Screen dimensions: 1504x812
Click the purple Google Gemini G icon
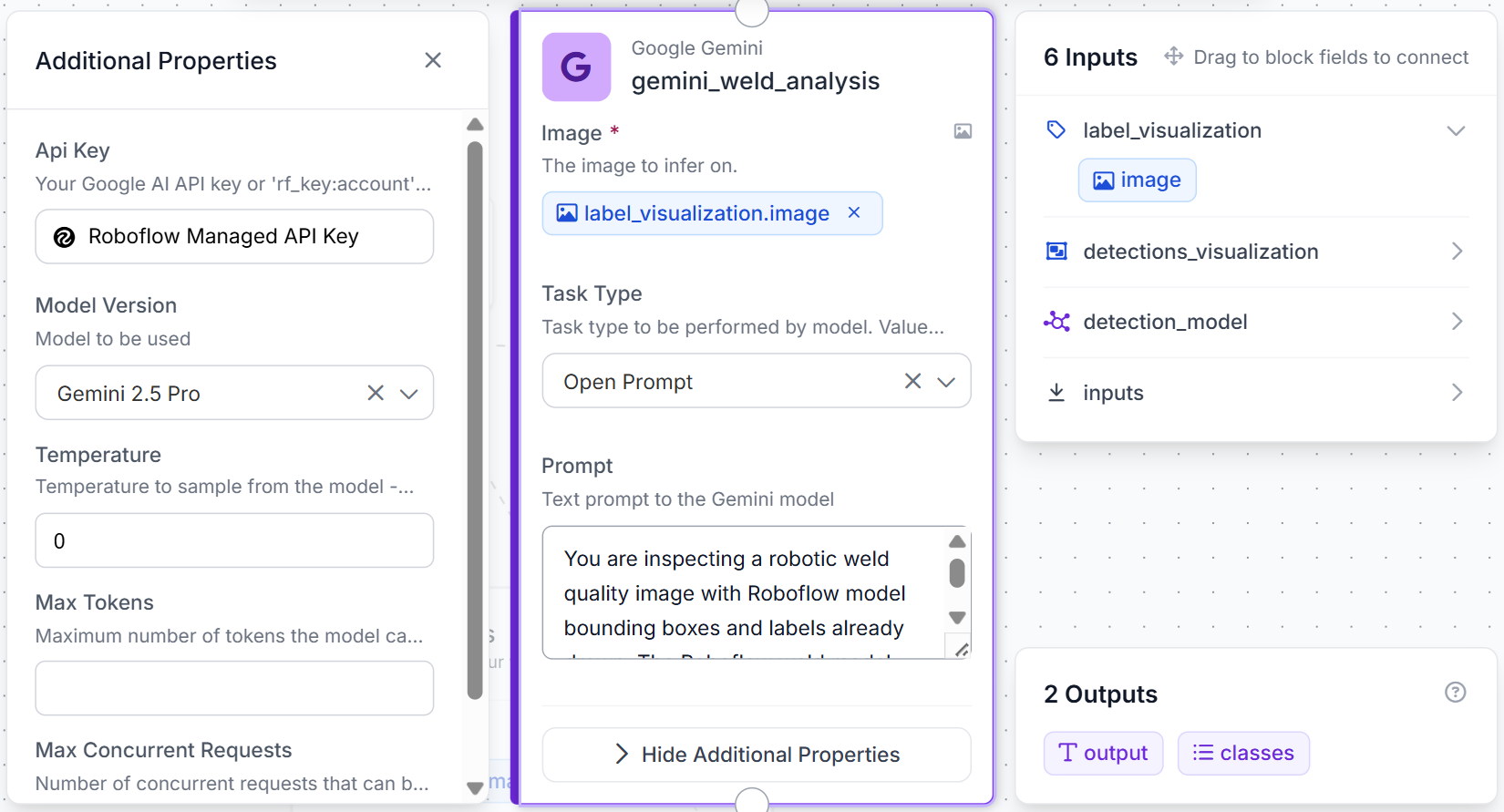[x=576, y=67]
